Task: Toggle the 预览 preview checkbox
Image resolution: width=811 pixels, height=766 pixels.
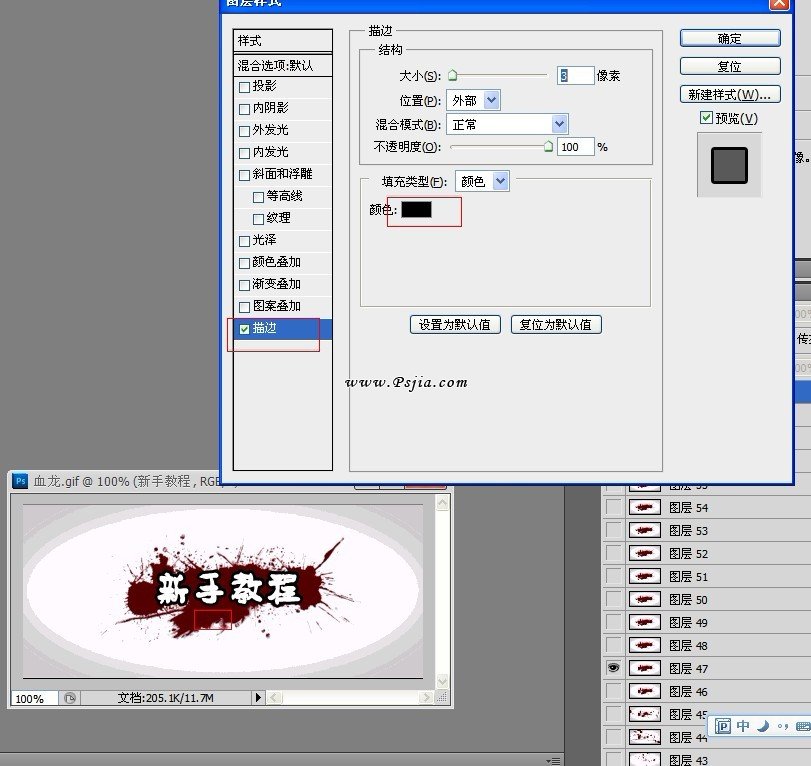Action: coord(706,118)
